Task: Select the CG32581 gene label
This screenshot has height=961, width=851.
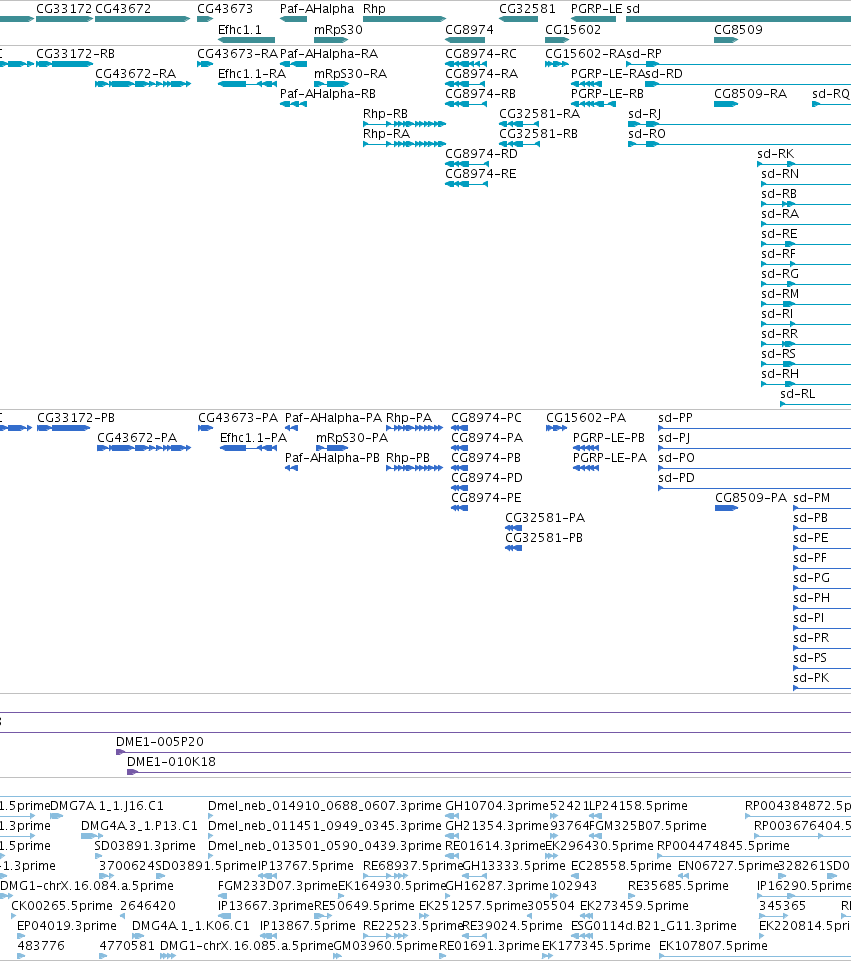Action: [x=528, y=9]
